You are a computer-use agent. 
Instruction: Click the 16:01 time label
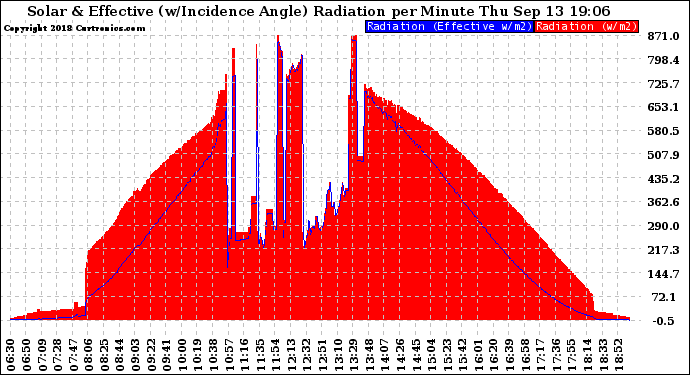tap(478, 355)
